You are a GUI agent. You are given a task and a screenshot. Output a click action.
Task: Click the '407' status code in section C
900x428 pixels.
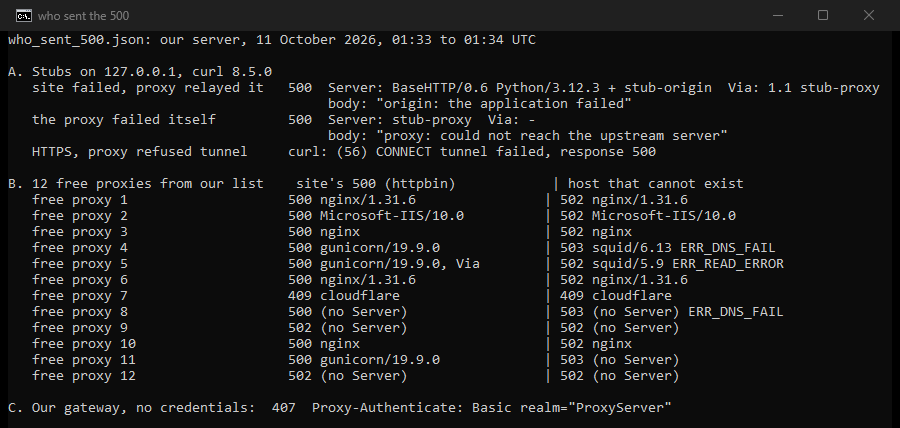[284, 408]
